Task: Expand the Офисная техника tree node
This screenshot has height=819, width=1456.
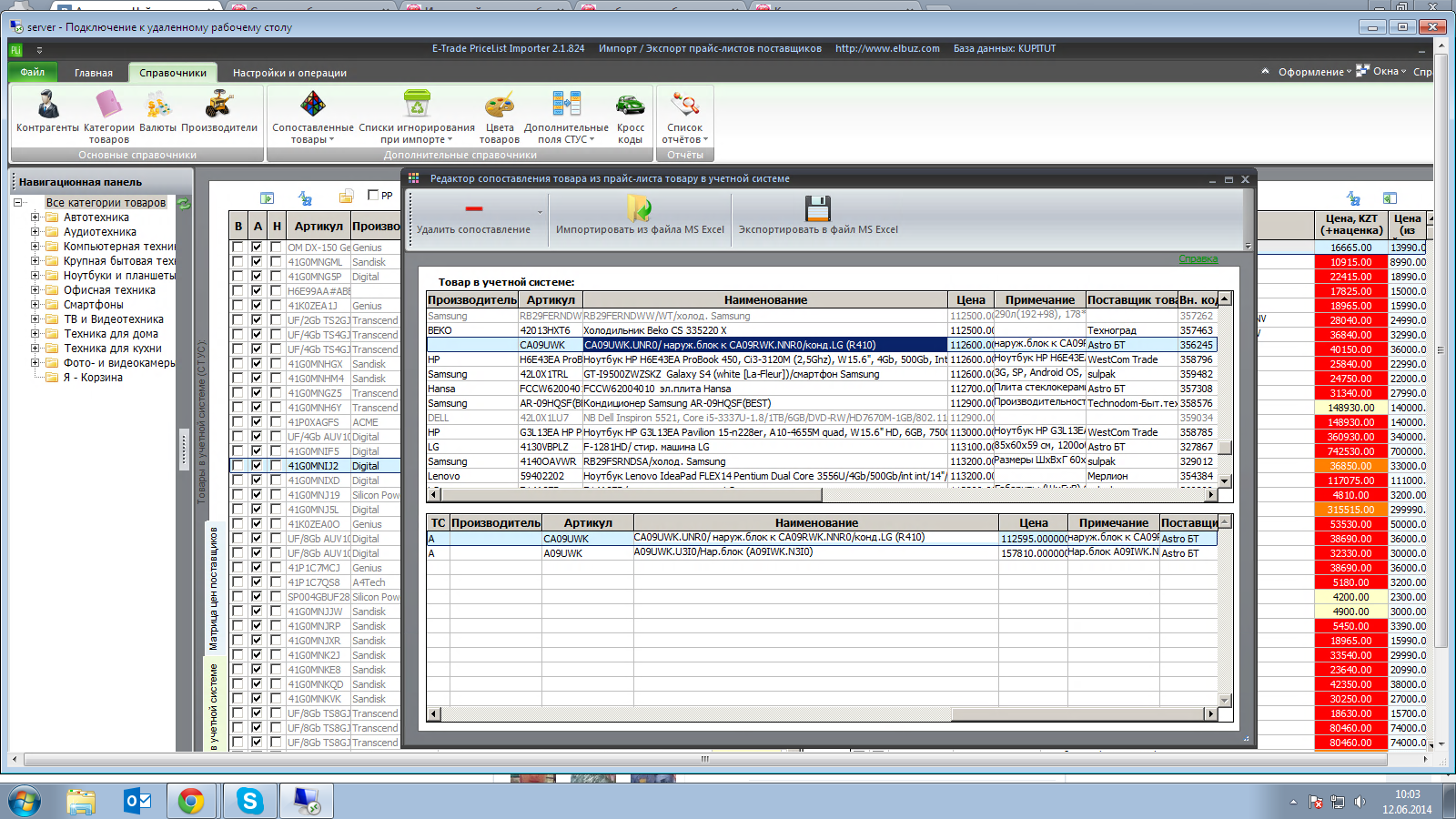Action: pyautogui.click(x=35, y=290)
